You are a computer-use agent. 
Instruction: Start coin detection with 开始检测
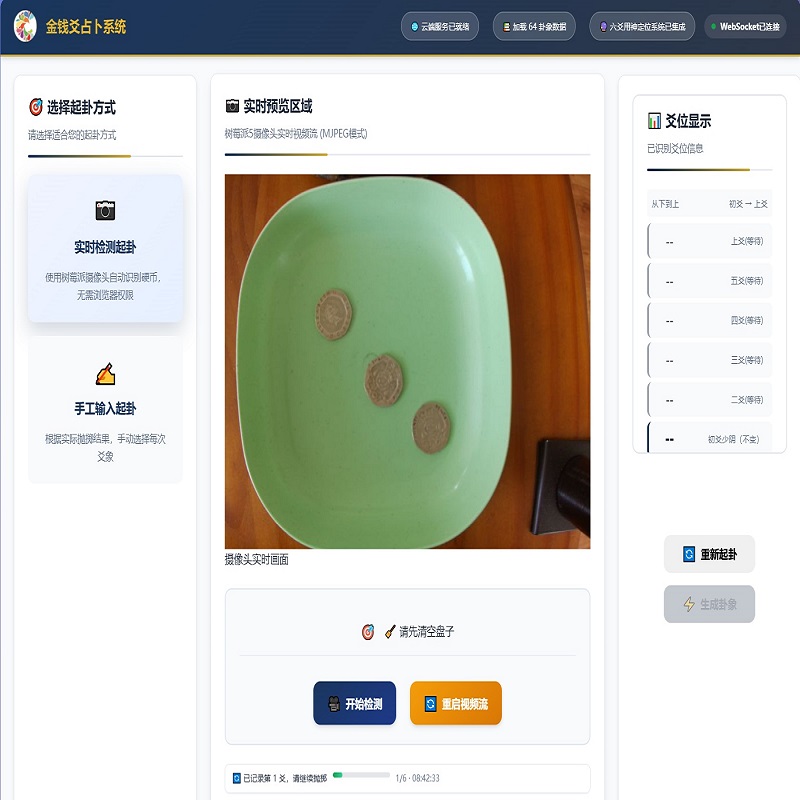click(x=355, y=703)
